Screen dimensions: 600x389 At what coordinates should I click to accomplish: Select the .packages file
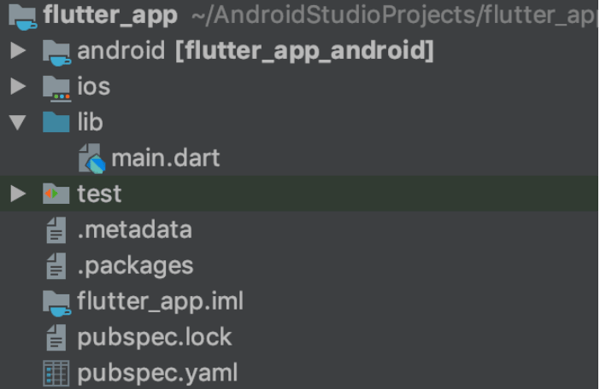point(135,266)
